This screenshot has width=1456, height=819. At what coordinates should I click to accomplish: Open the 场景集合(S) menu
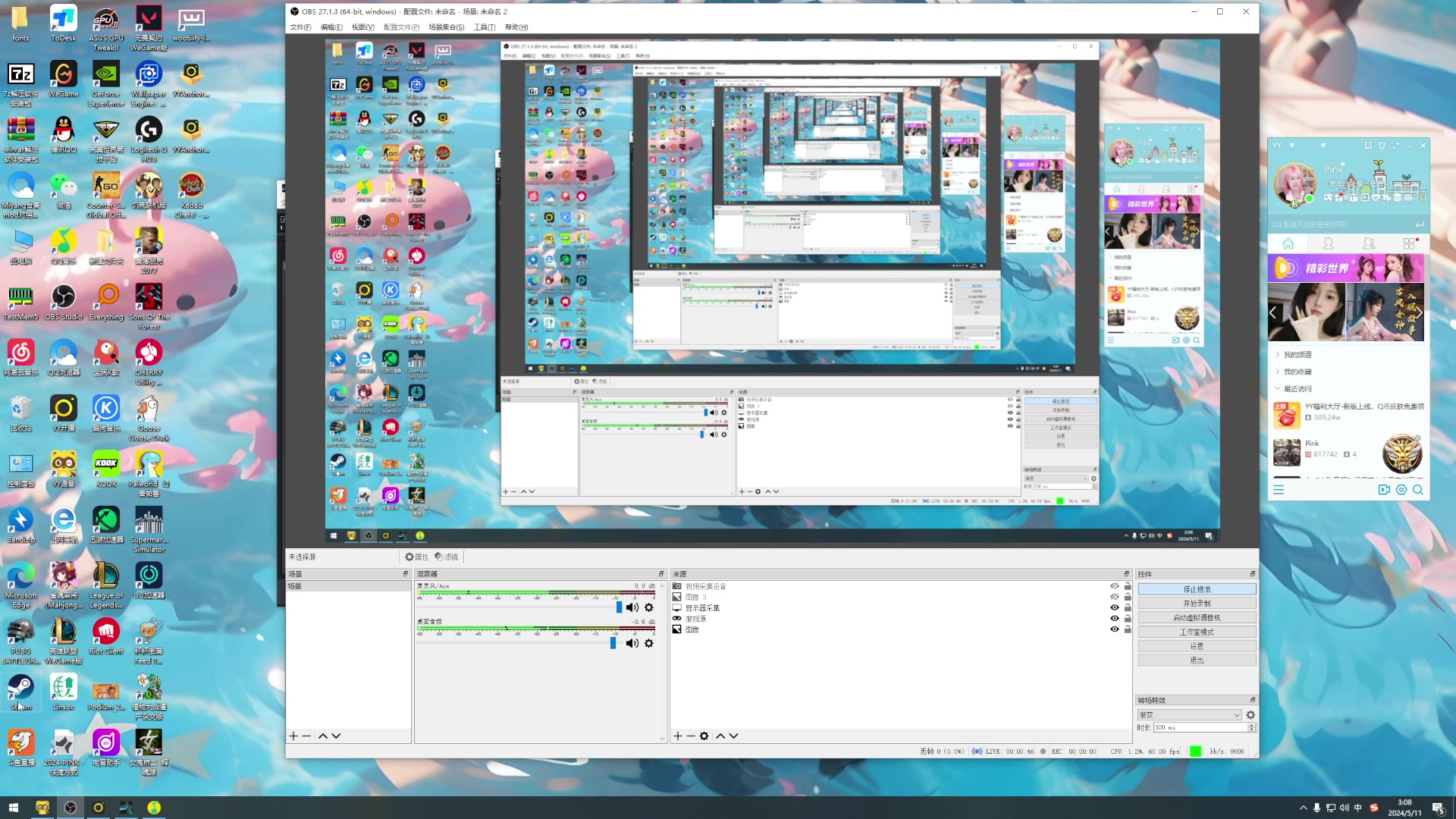(446, 27)
